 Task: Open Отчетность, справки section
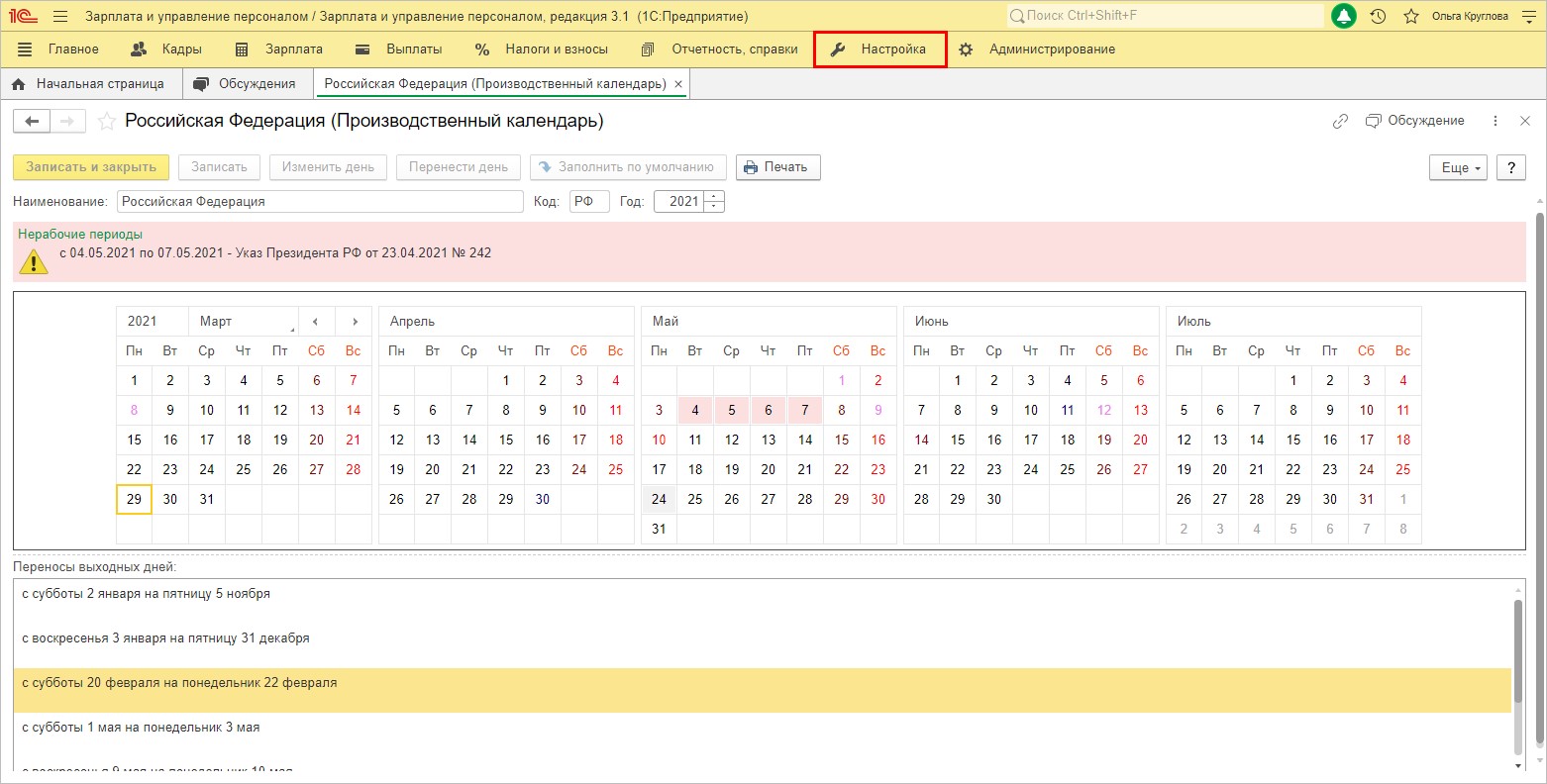coord(719,49)
